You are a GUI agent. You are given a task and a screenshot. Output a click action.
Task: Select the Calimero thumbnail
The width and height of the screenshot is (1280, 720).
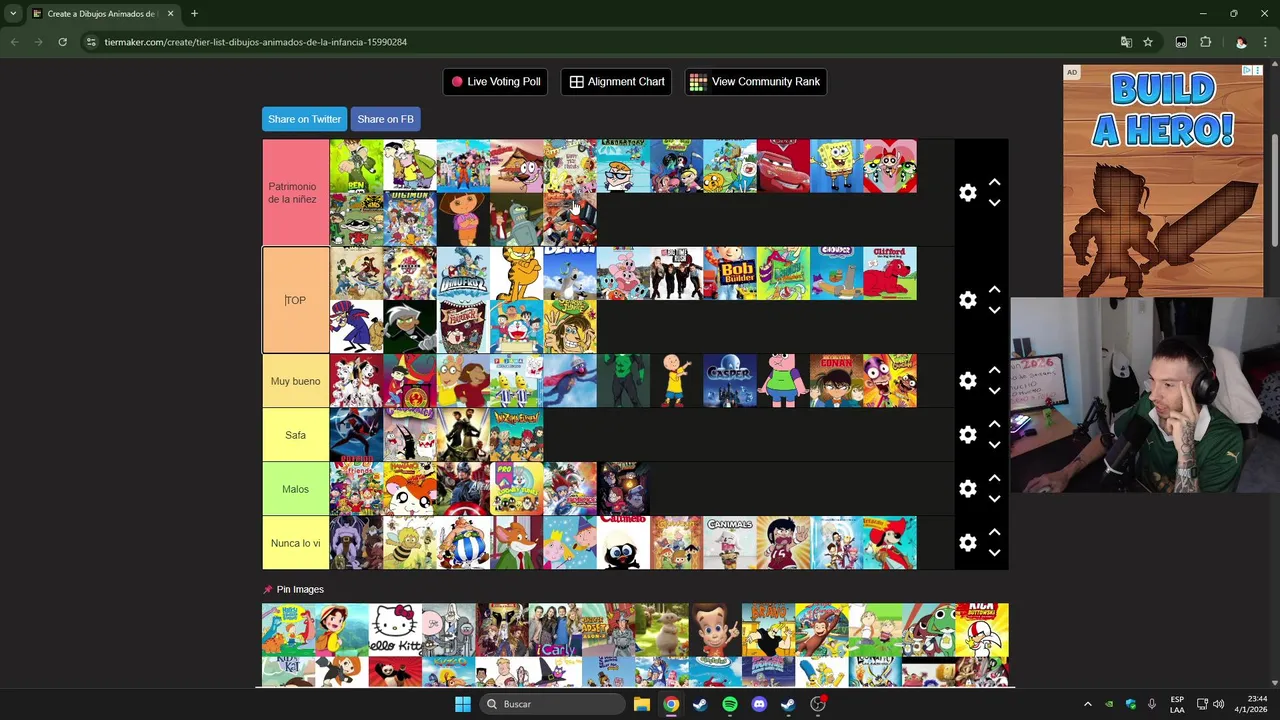point(623,543)
